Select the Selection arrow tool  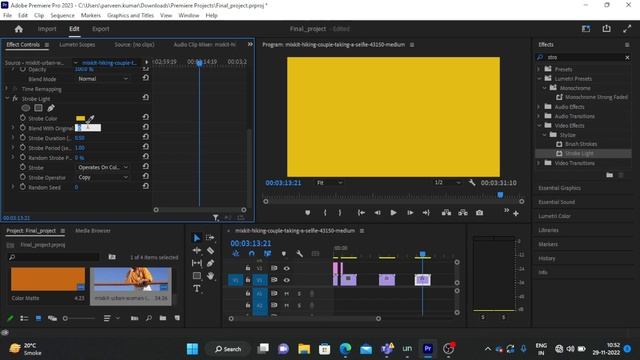point(197,238)
